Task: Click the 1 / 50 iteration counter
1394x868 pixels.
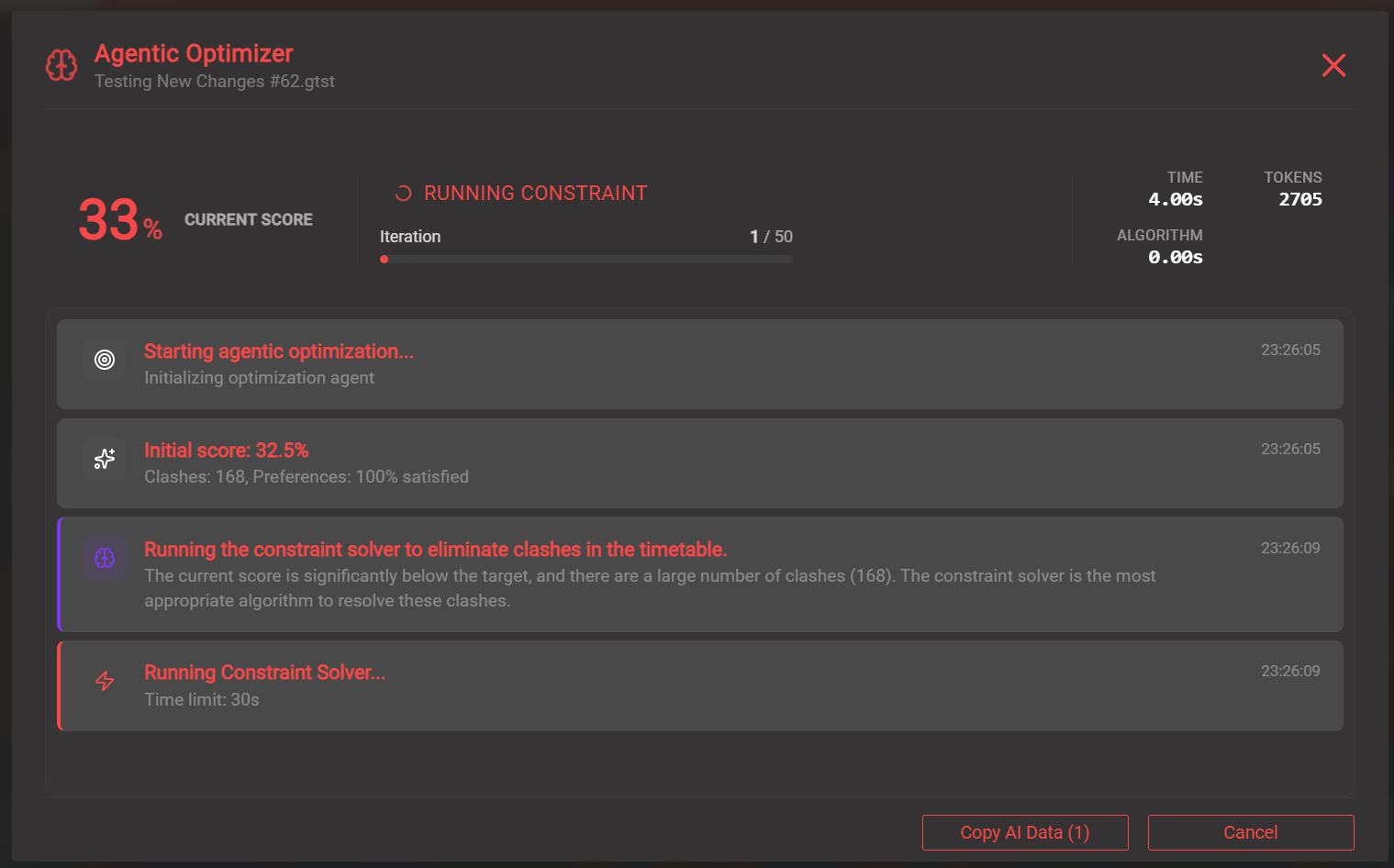Action: [771, 237]
